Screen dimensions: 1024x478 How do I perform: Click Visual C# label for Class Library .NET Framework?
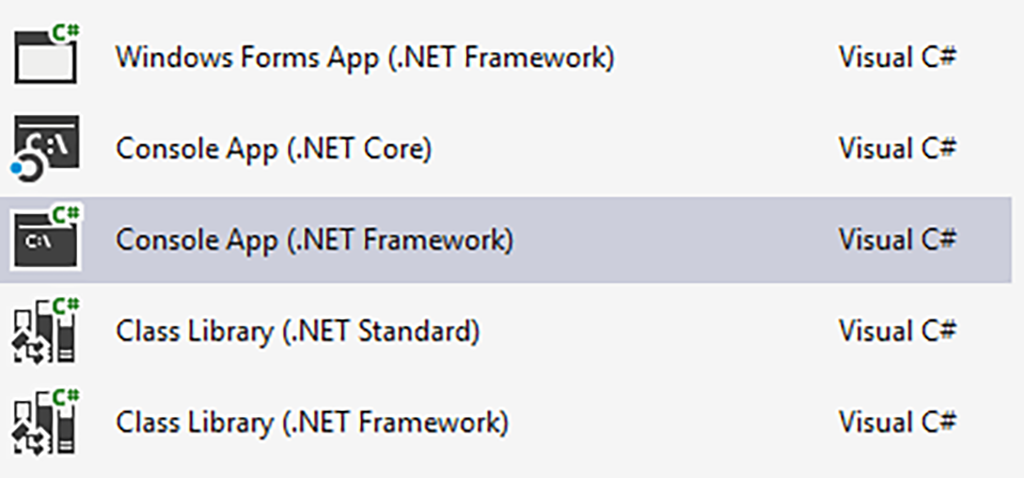[897, 422]
